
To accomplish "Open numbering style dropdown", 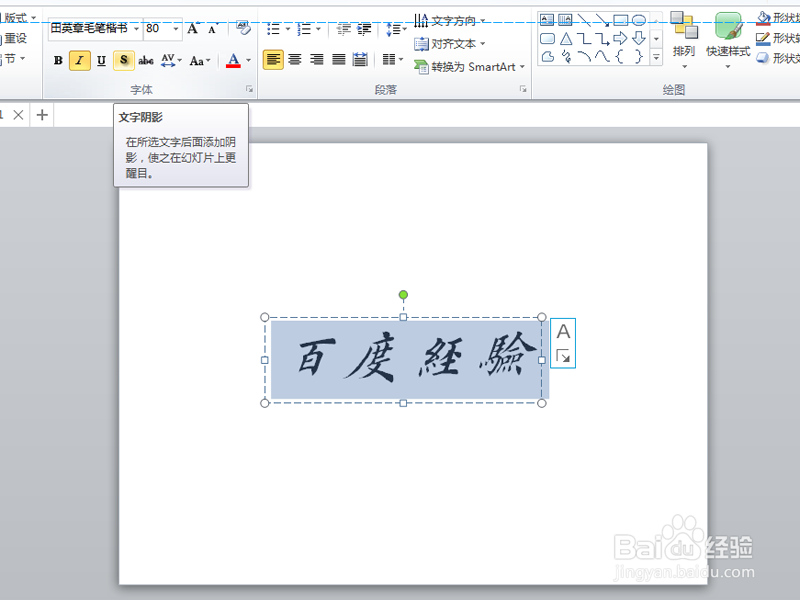I will click(318, 29).
